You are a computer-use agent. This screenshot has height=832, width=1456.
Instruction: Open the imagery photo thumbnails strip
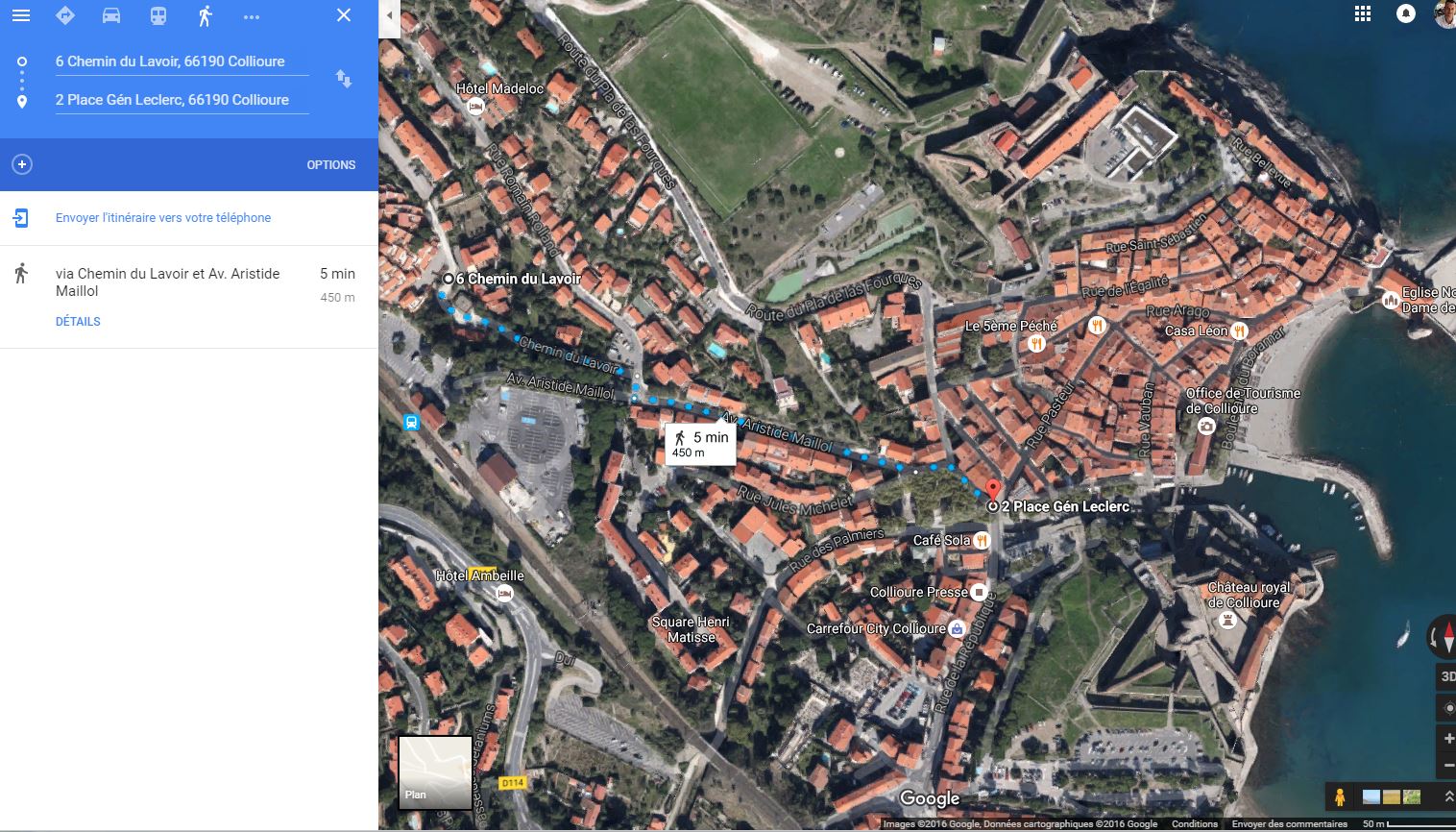click(1392, 796)
